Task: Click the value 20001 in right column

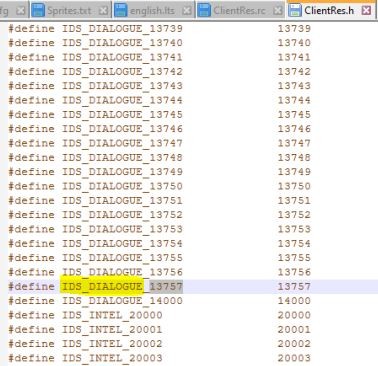Action: 294,329
